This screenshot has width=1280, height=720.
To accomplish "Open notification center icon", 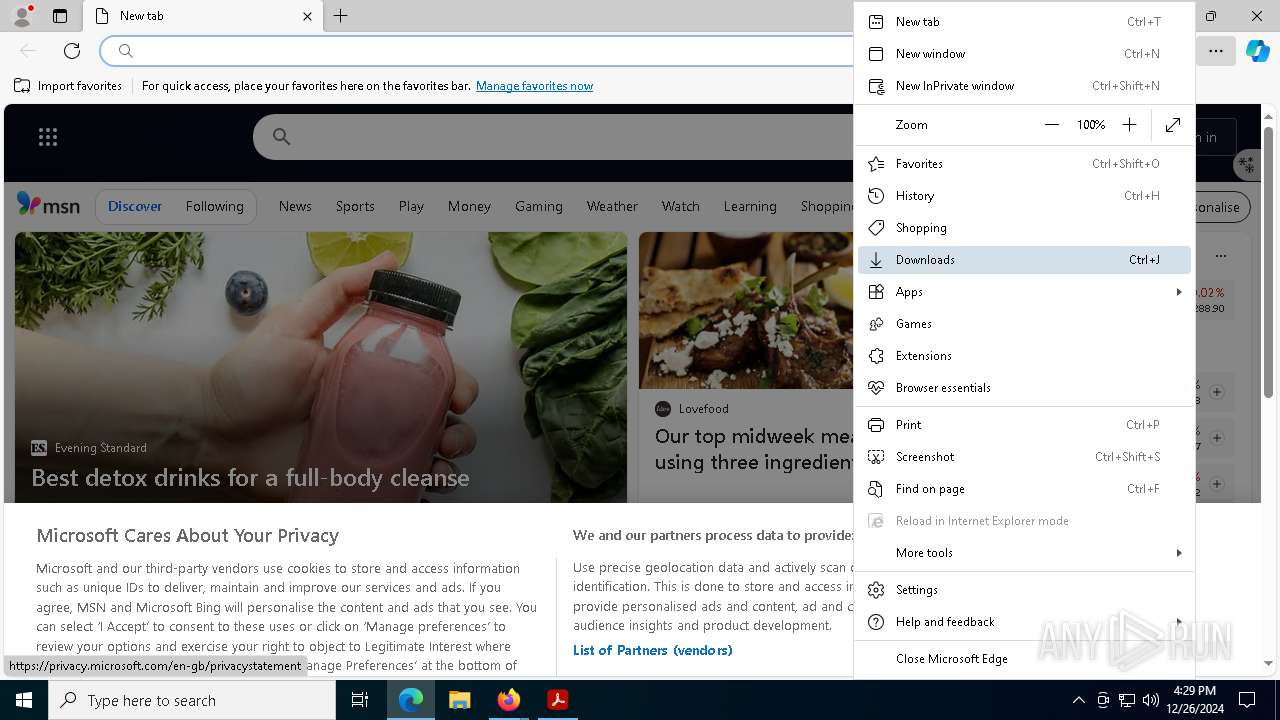I will click(x=1247, y=700).
